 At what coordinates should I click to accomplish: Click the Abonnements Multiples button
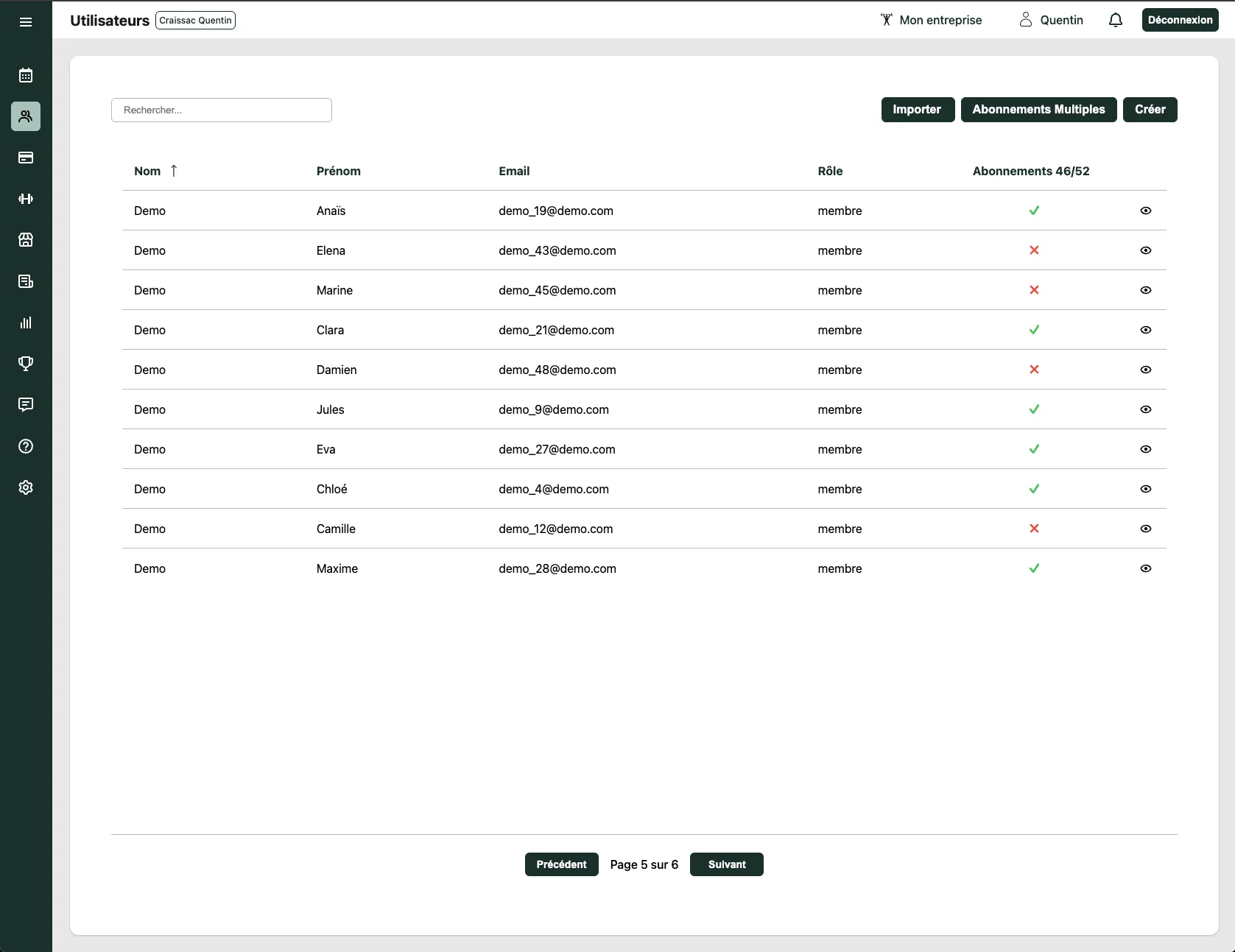tap(1038, 110)
